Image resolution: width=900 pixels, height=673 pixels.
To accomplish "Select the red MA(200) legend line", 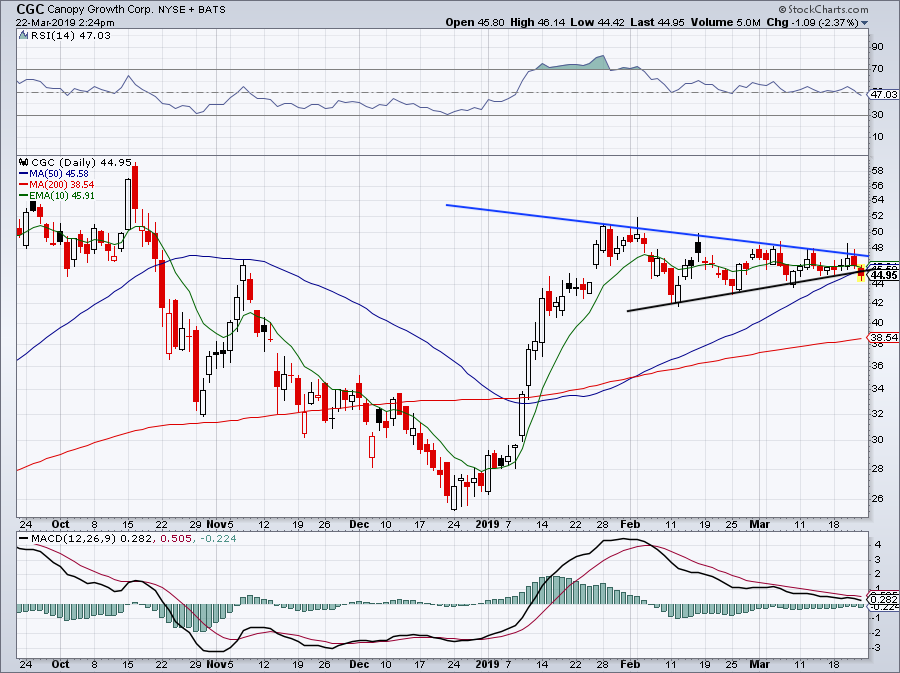I will click(x=24, y=185).
